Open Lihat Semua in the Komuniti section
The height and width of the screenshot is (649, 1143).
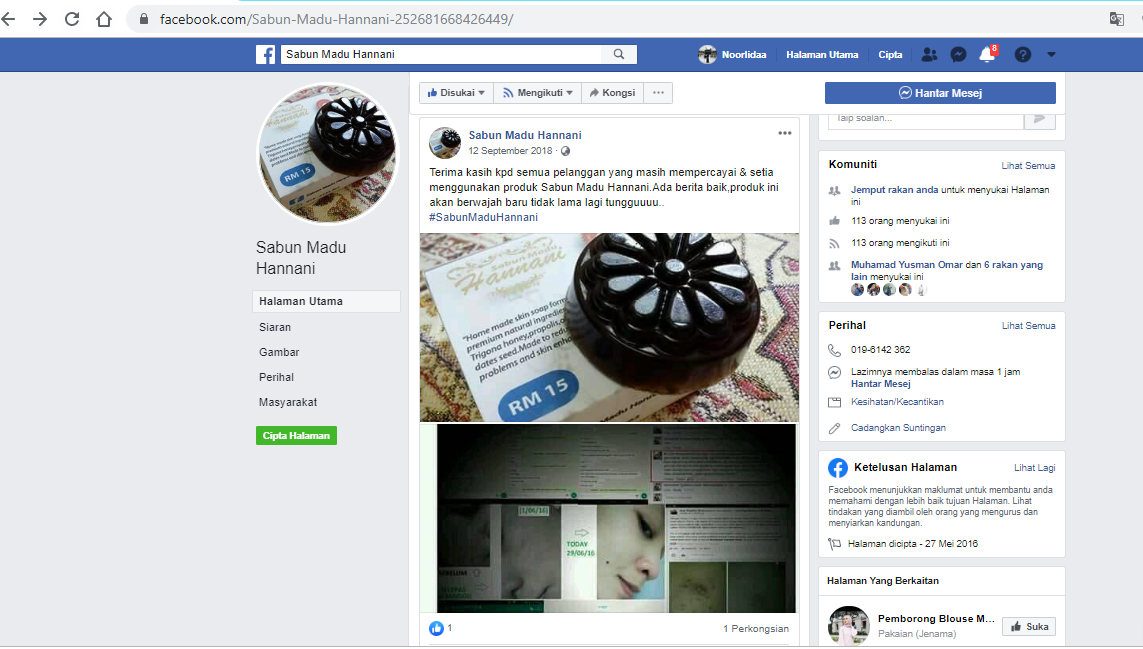click(1028, 165)
